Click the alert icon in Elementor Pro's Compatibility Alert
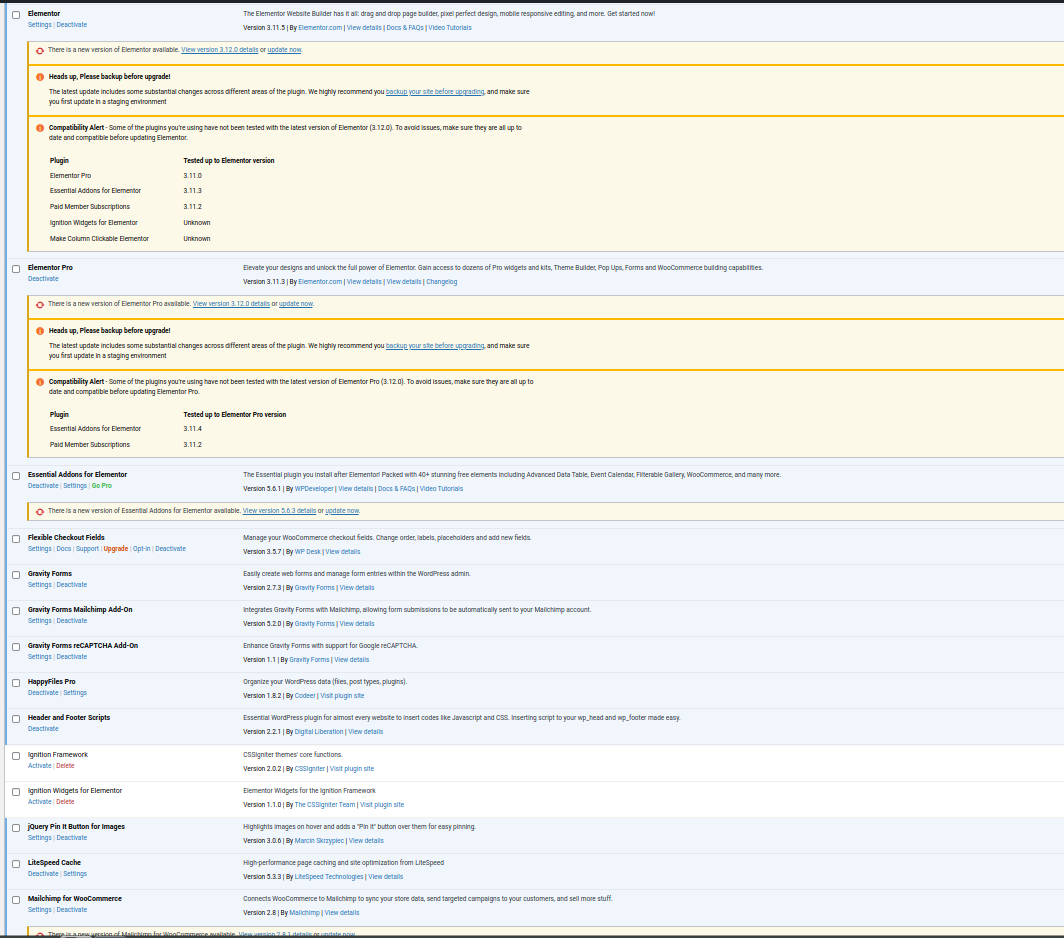This screenshot has height=938, width=1064. pos(40,382)
